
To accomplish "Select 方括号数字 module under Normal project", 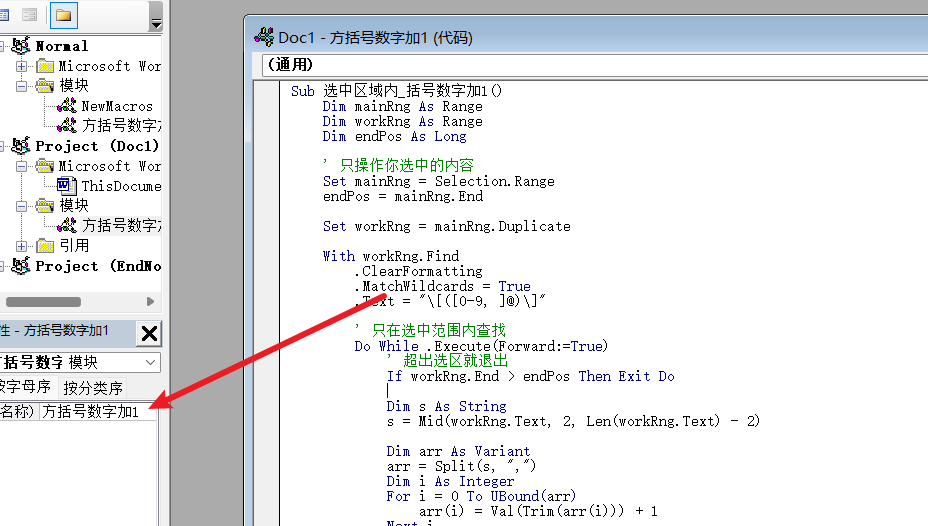I will pos(120,126).
